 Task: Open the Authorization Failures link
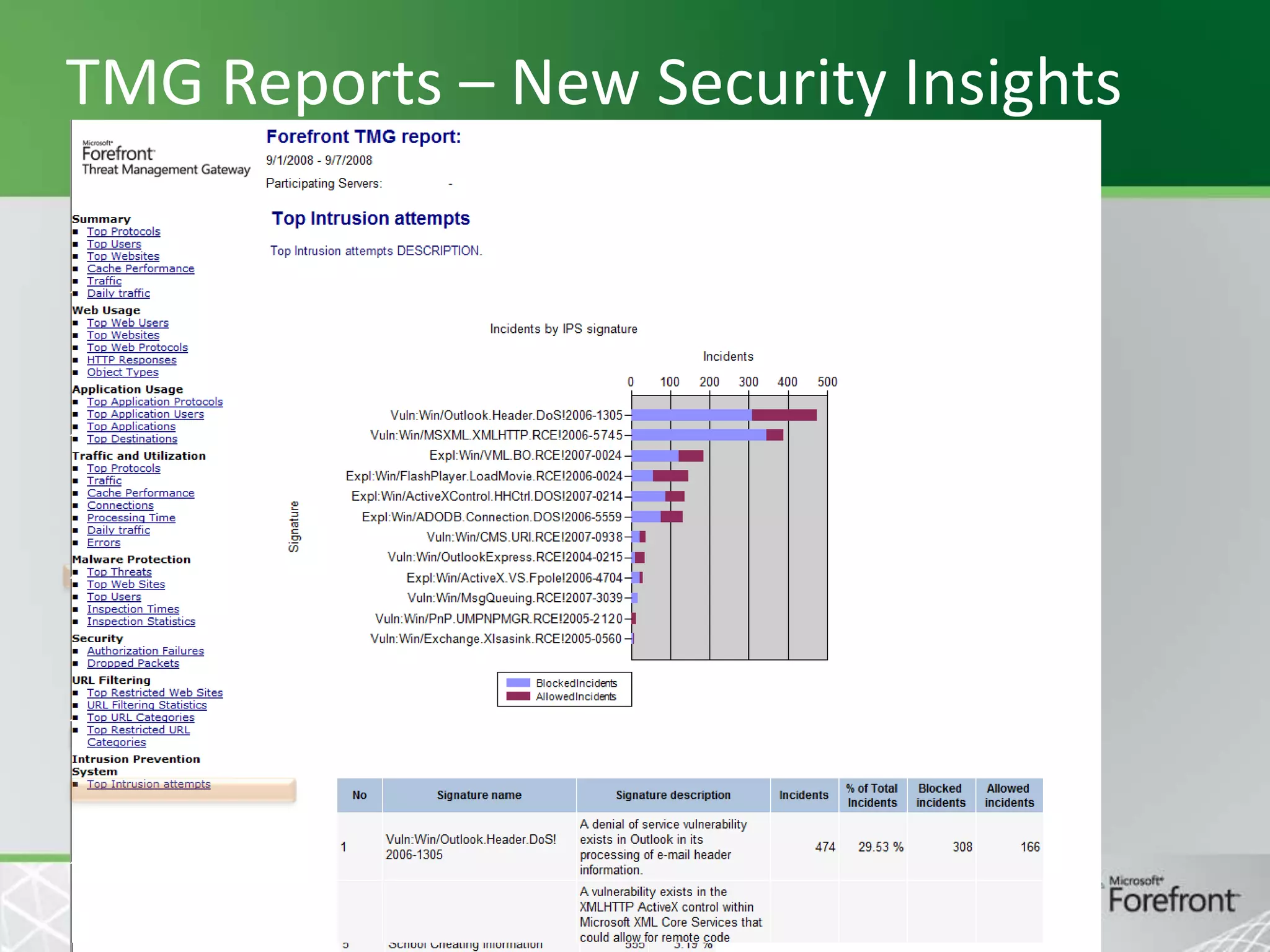point(145,651)
